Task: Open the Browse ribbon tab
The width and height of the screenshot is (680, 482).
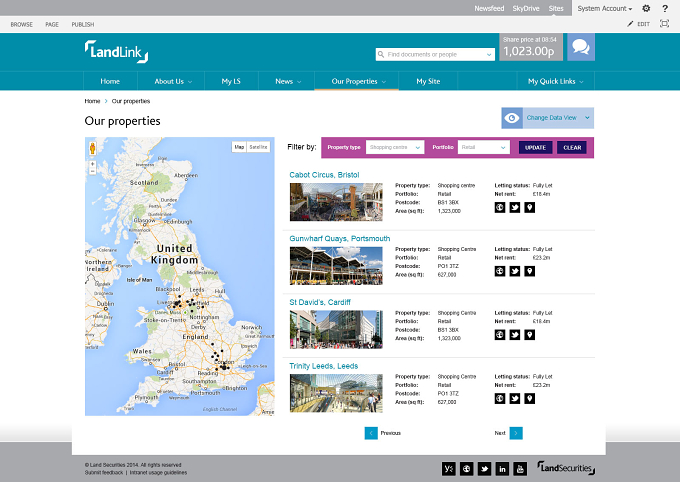Action: 22,24
